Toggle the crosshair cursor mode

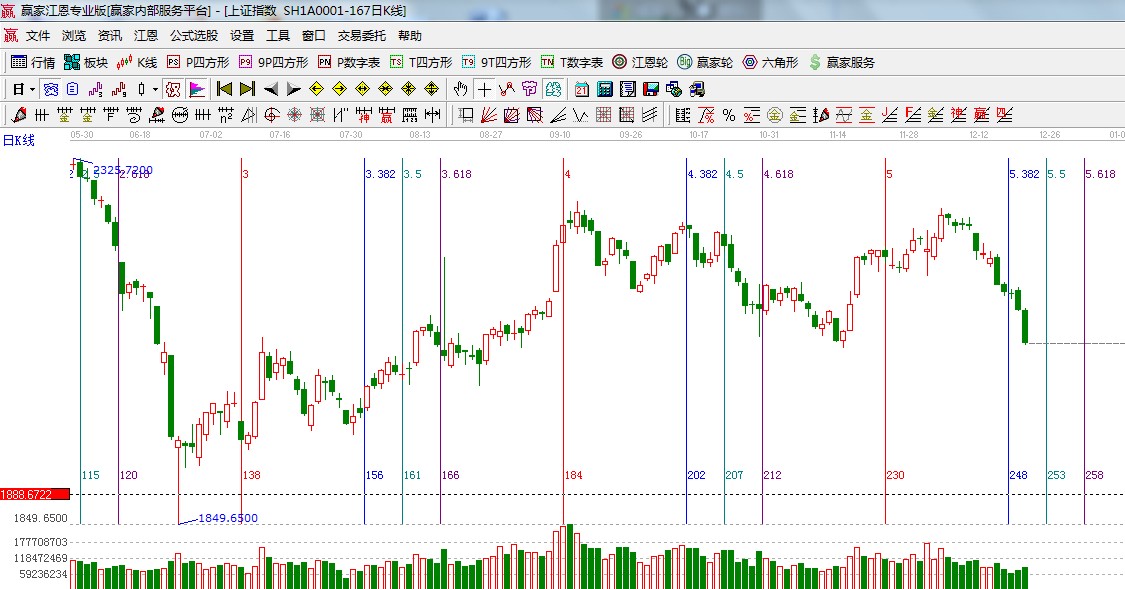484,89
